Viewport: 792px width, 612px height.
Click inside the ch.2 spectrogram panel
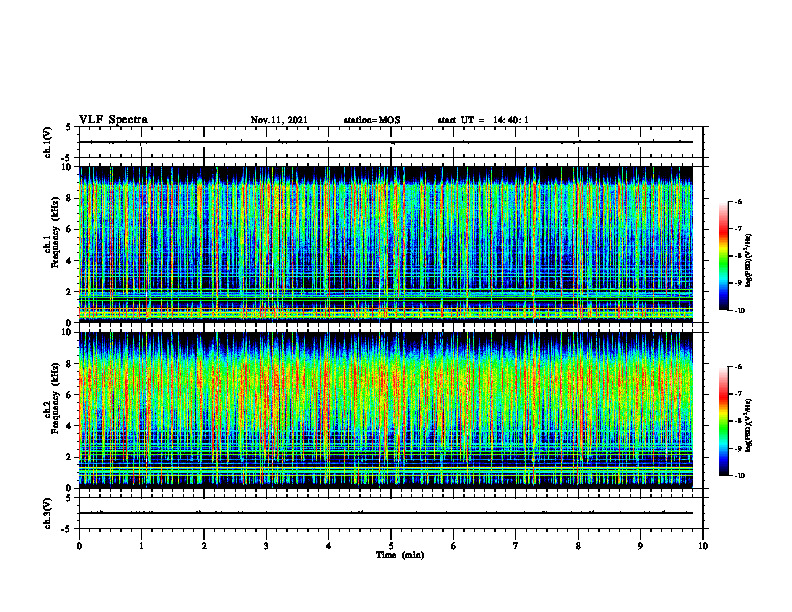coord(386,410)
